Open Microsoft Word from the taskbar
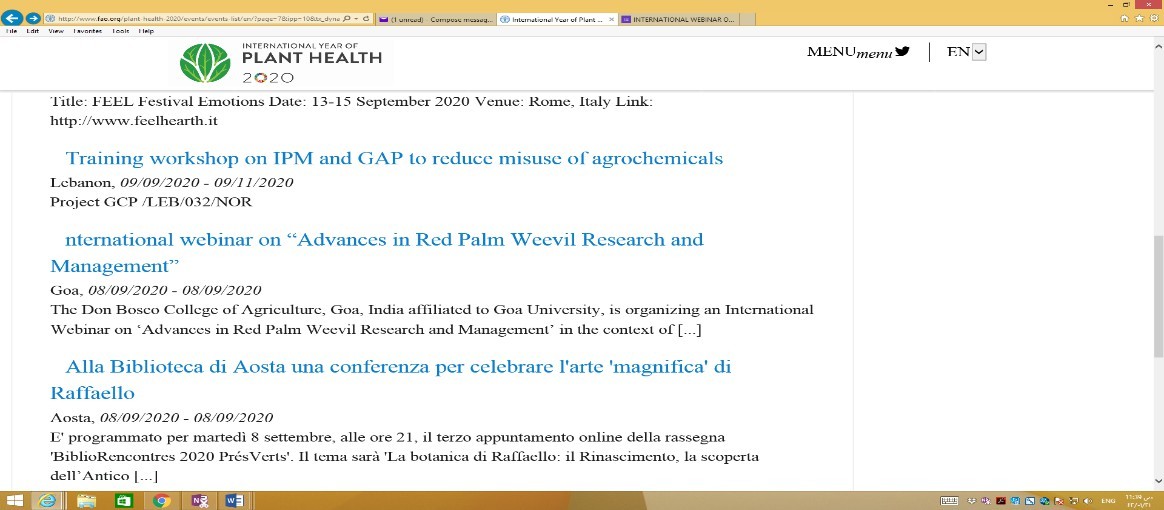Viewport: 1164px width, 510px height. (234, 501)
